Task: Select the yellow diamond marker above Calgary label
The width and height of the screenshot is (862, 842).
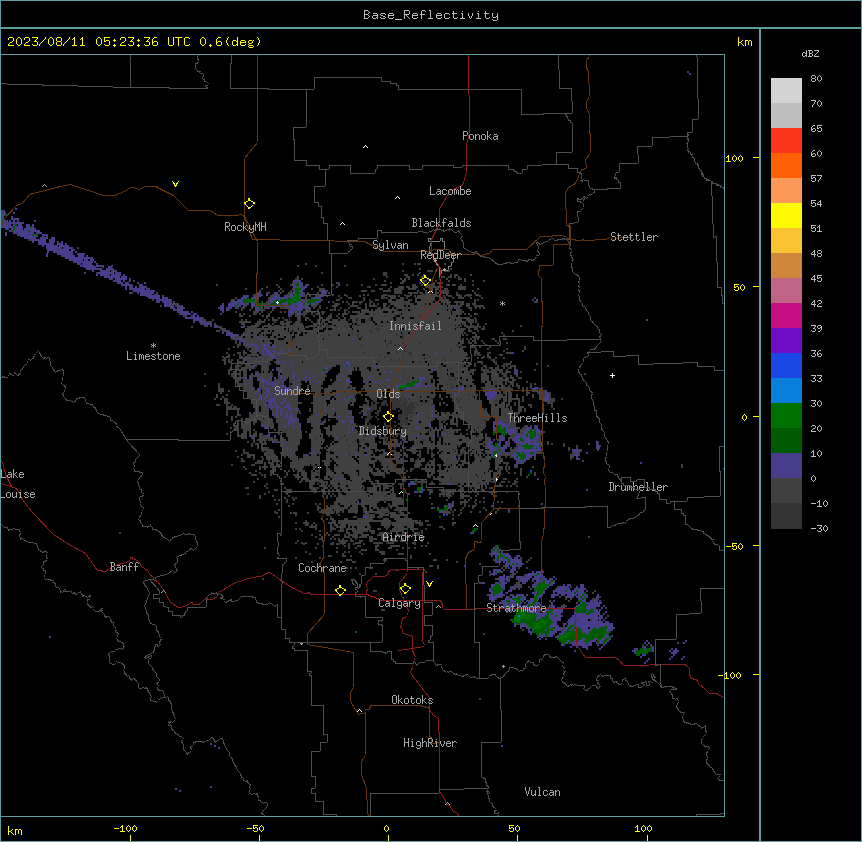Action: (x=405, y=589)
